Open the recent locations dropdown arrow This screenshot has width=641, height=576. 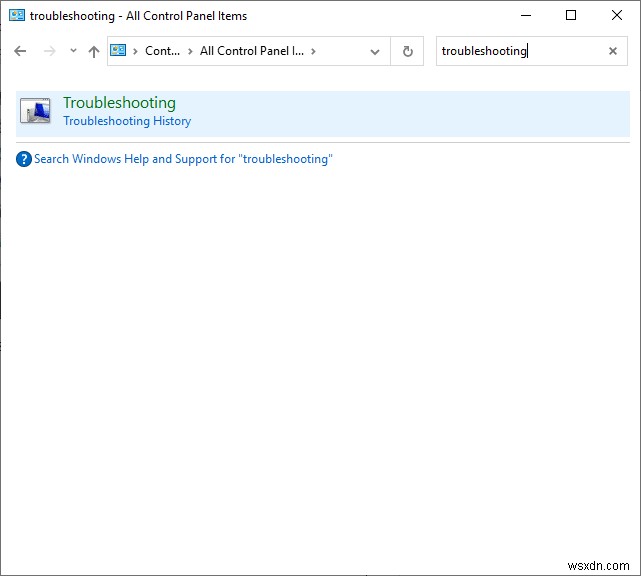tap(73, 51)
